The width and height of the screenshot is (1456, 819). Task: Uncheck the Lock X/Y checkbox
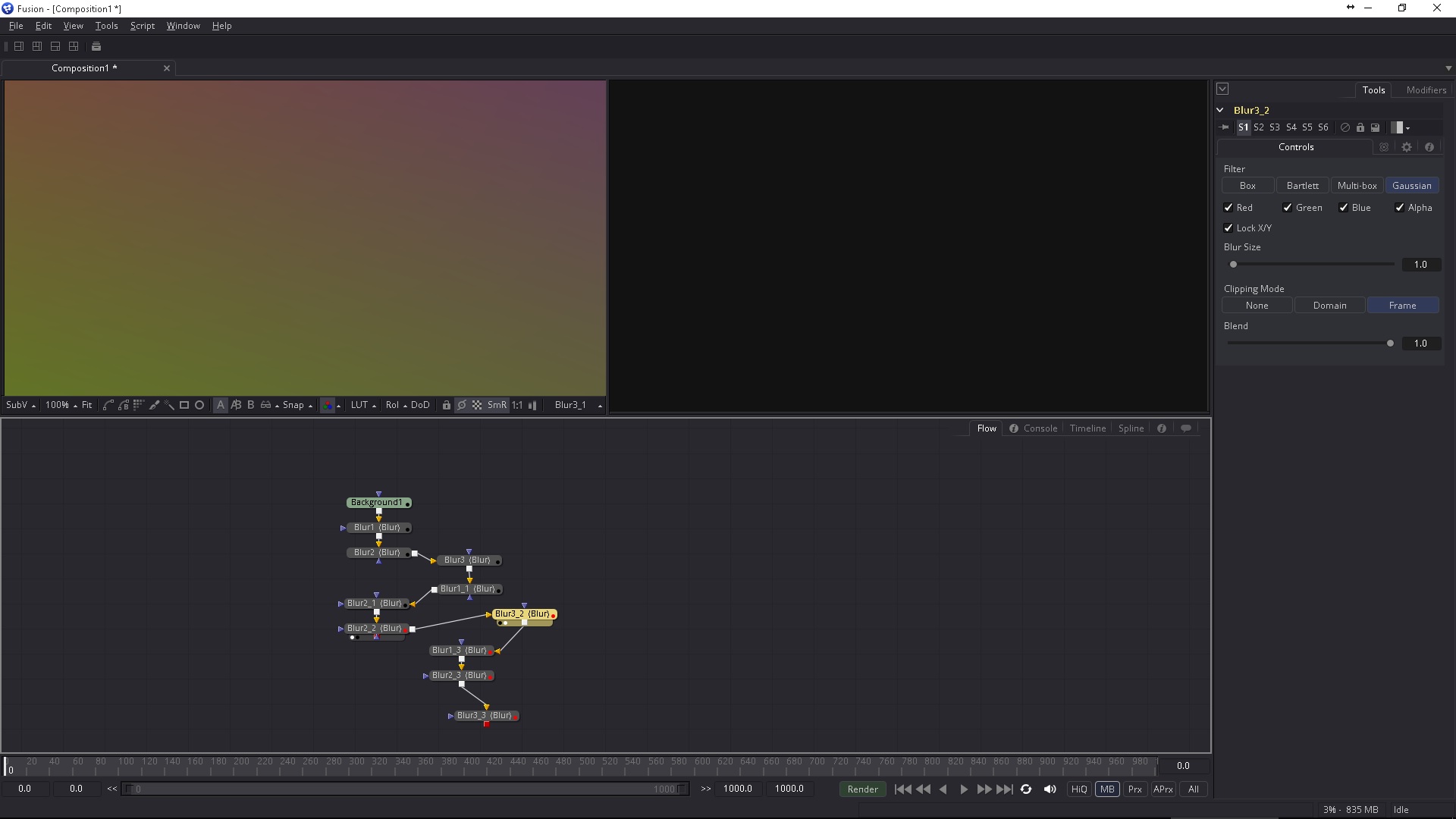(x=1228, y=228)
